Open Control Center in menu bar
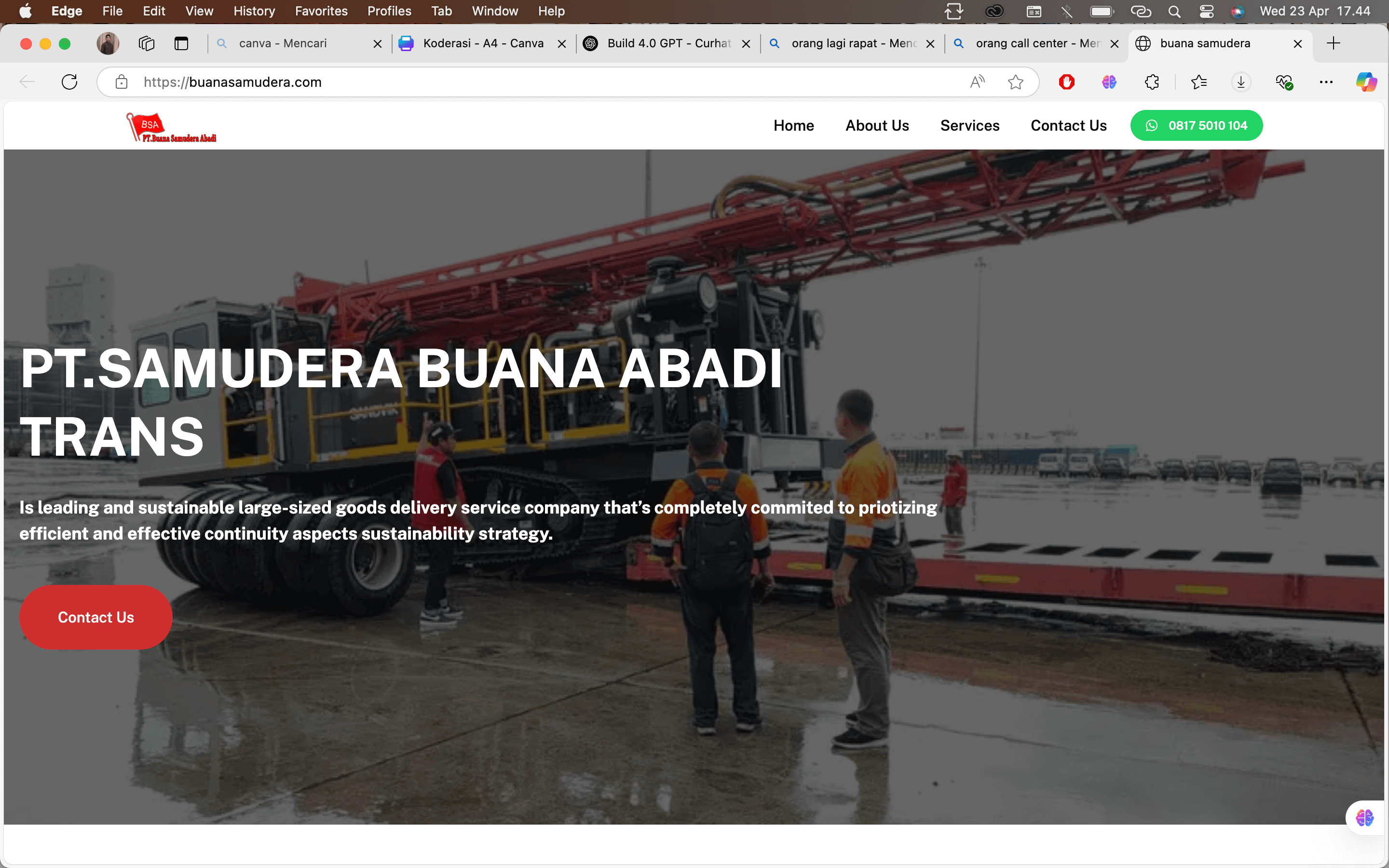Image resolution: width=1389 pixels, height=868 pixels. click(x=1207, y=12)
